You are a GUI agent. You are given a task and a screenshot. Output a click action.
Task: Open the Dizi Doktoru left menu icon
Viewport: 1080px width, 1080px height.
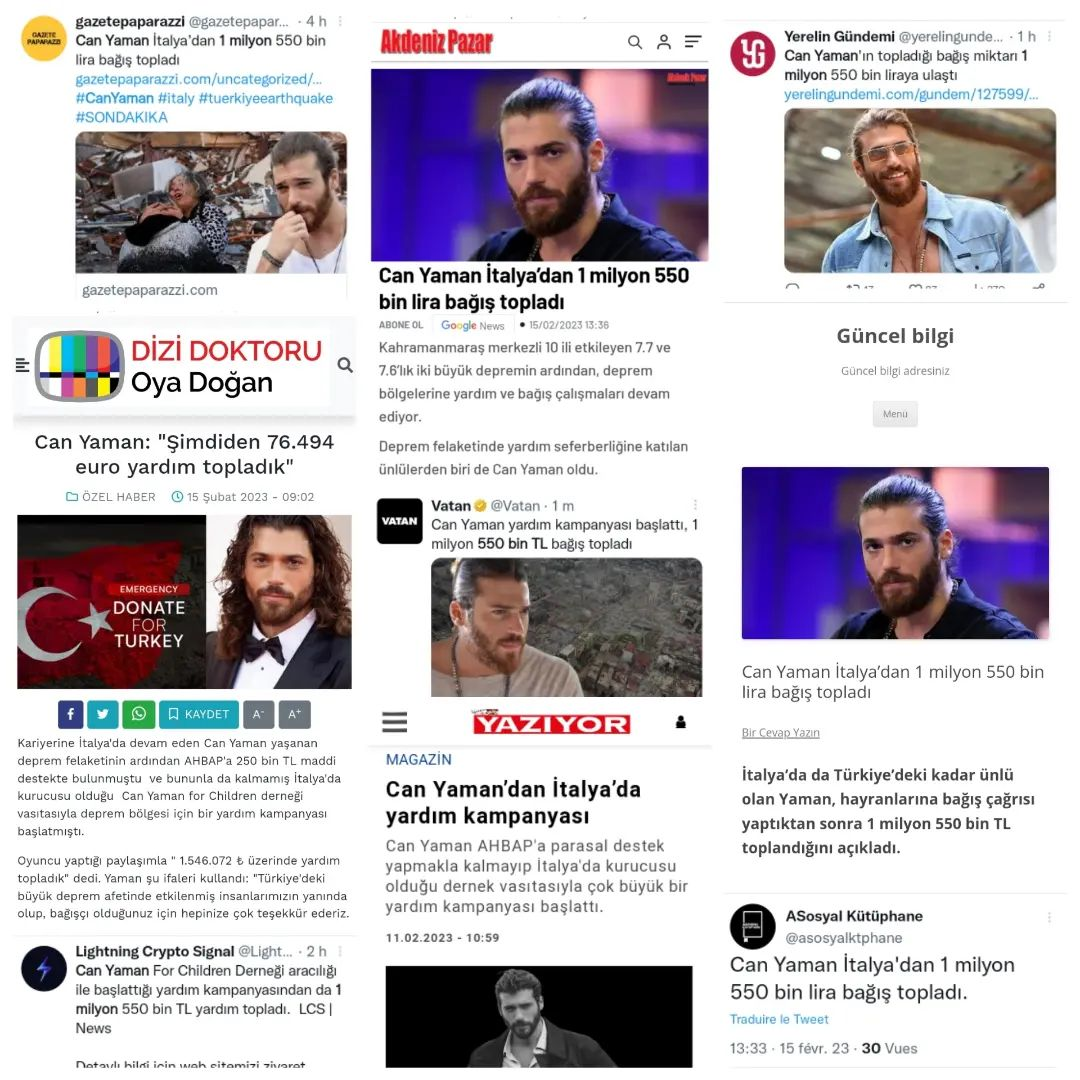pyautogui.click(x=22, y=365)
